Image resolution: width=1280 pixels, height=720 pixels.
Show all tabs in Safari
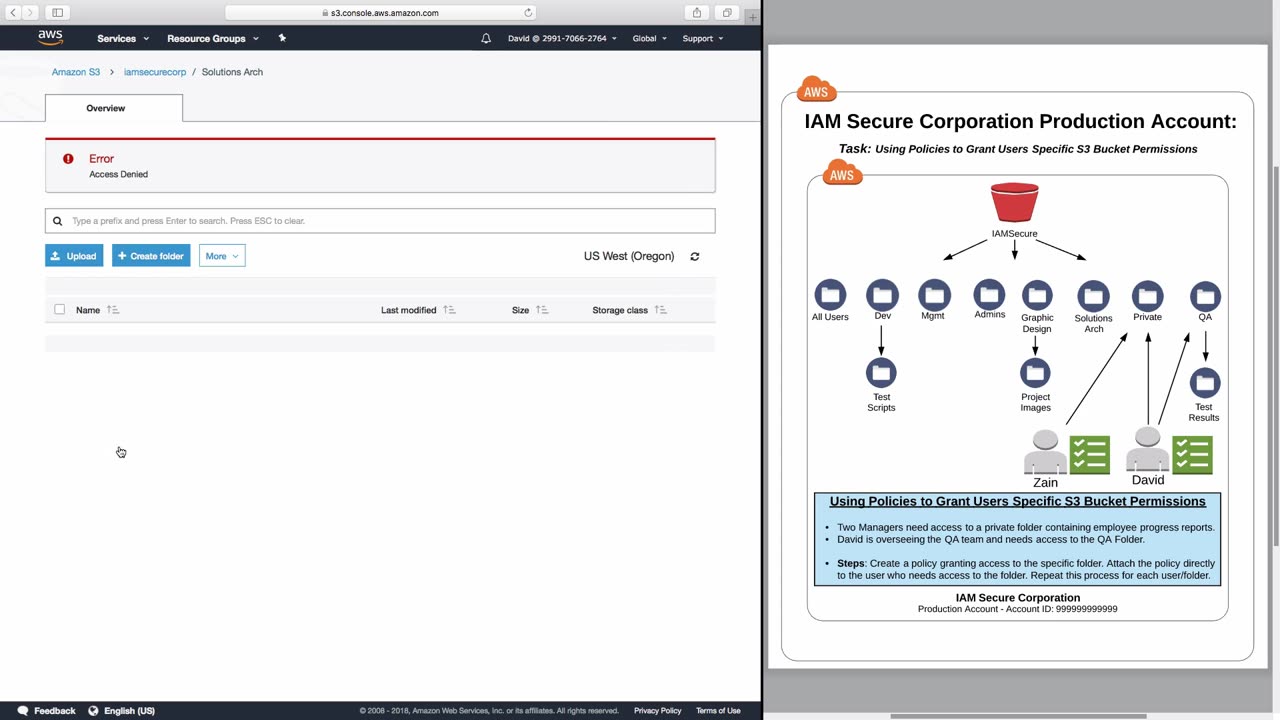727,13
